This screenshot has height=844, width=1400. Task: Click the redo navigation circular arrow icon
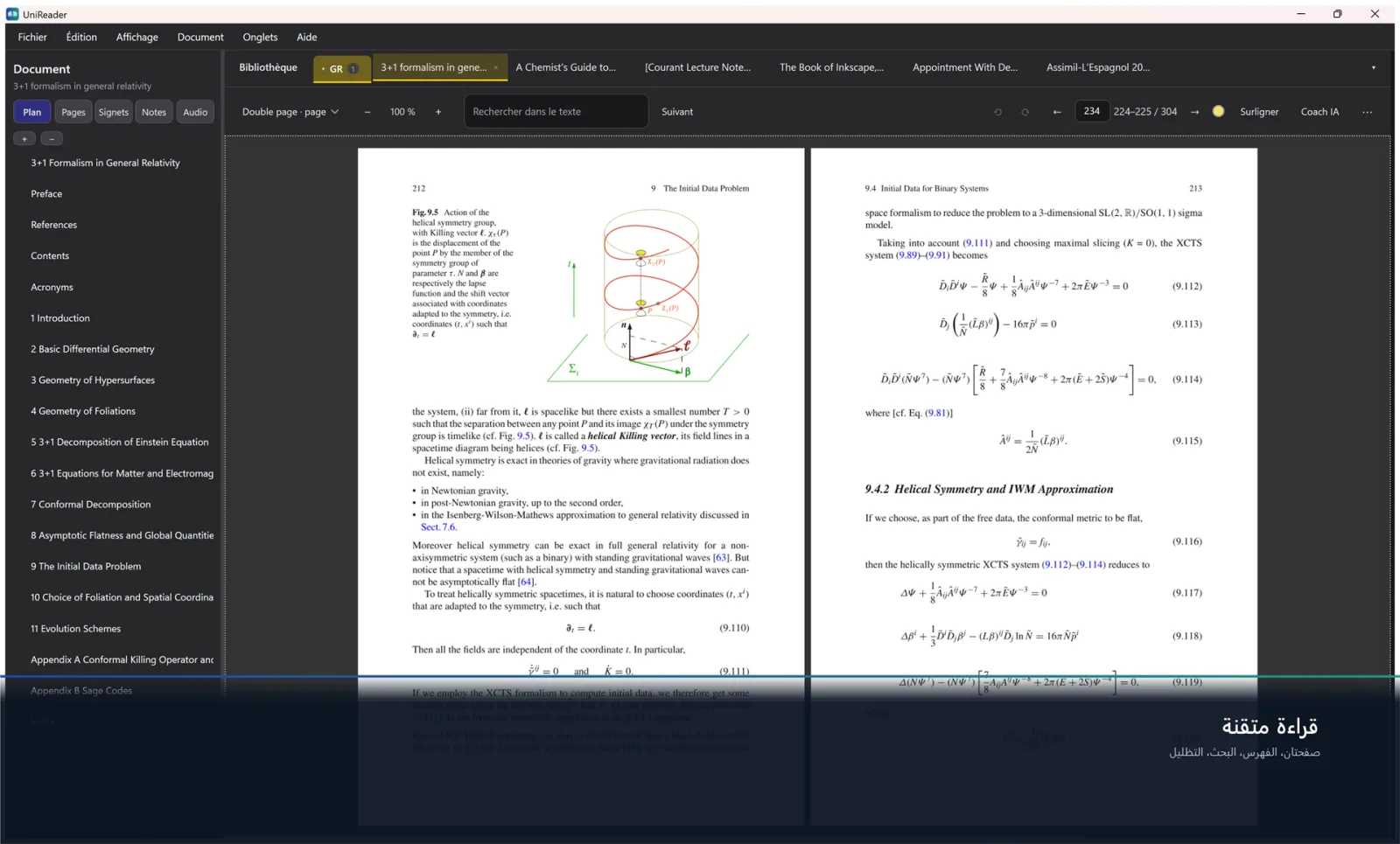click(x=1025, y=112)
